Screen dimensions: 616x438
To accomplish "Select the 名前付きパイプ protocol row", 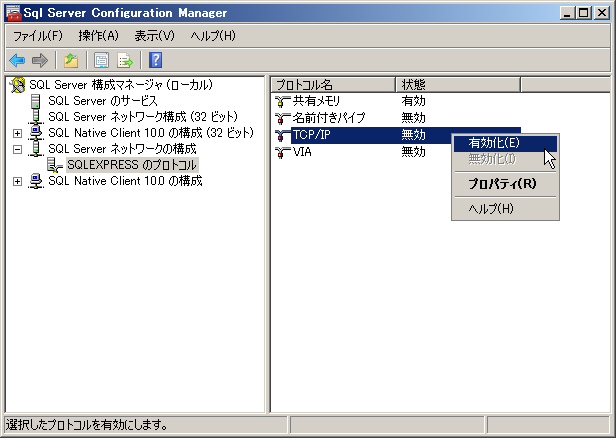I will 397,118.
